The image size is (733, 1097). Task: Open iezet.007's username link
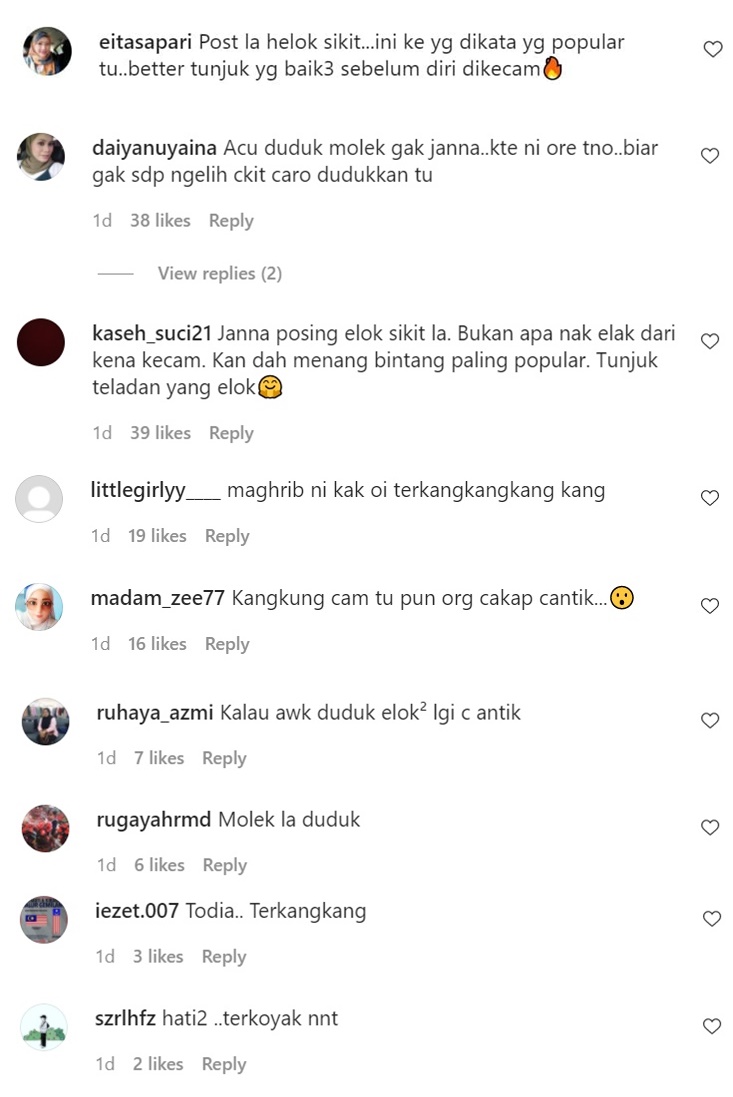coord(137,911)
